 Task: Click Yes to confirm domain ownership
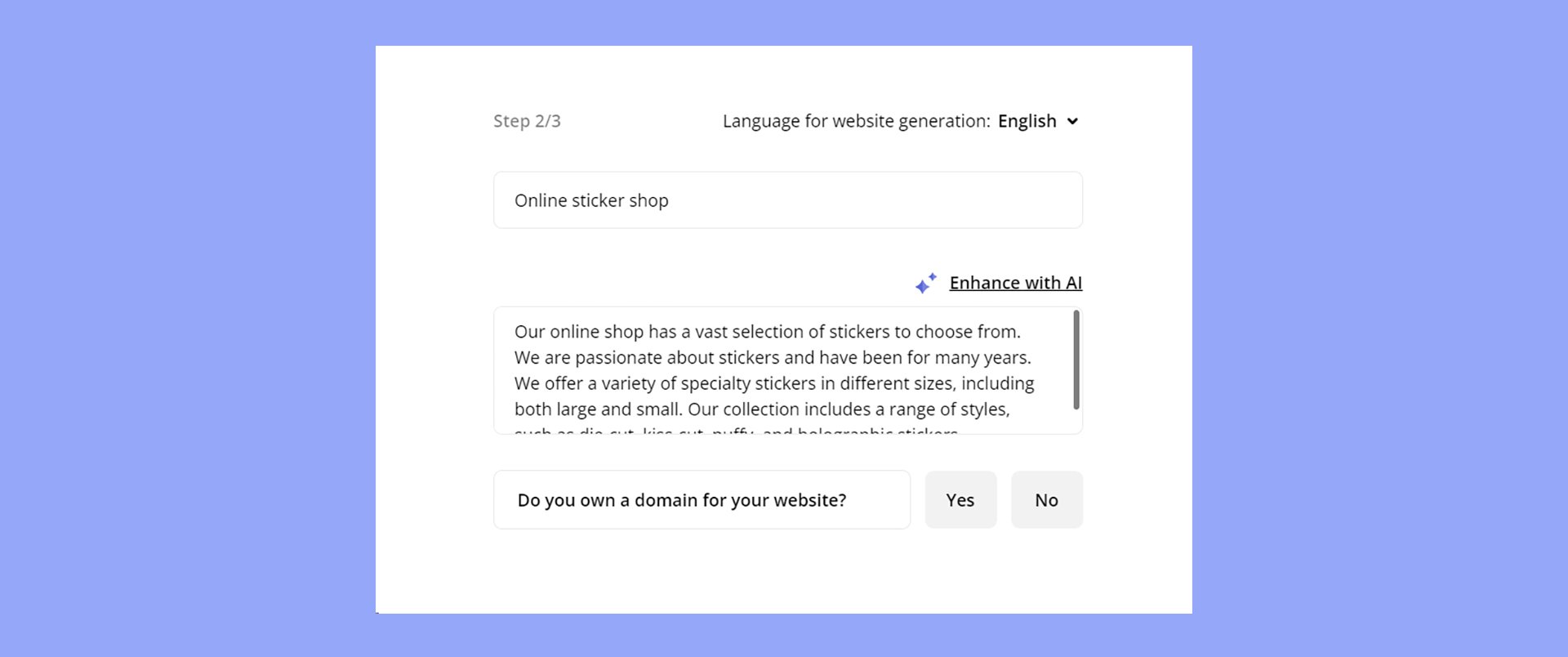pyautogui.click(x=960, y=499)
